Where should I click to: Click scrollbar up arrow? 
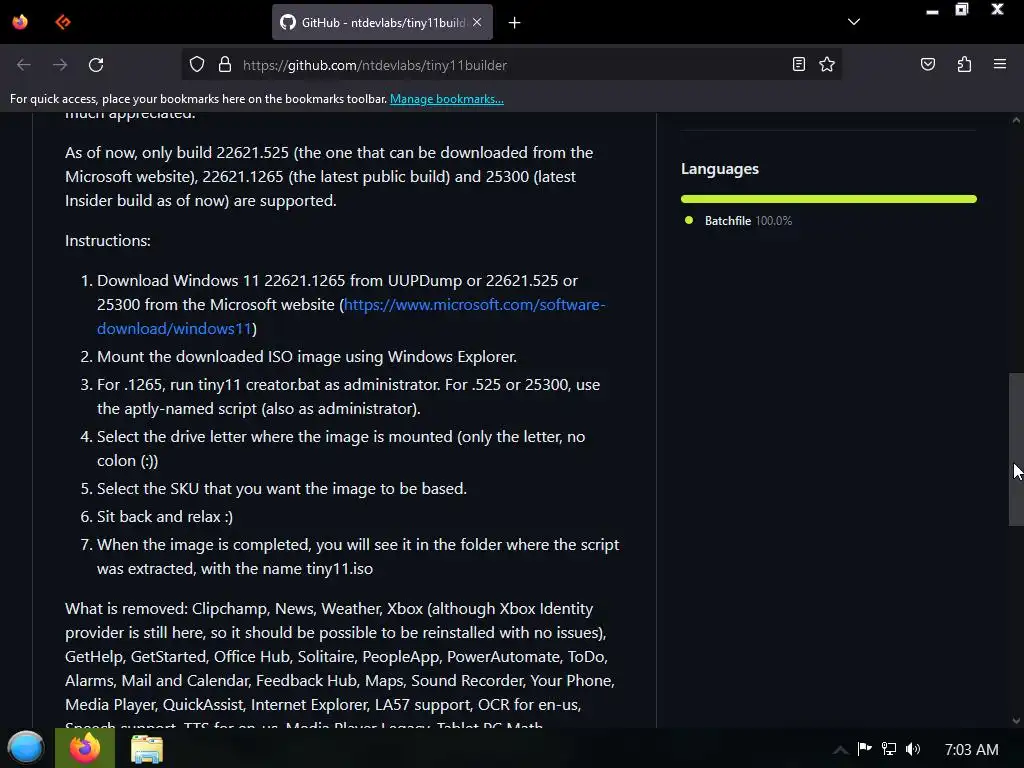click(1016, 120)
